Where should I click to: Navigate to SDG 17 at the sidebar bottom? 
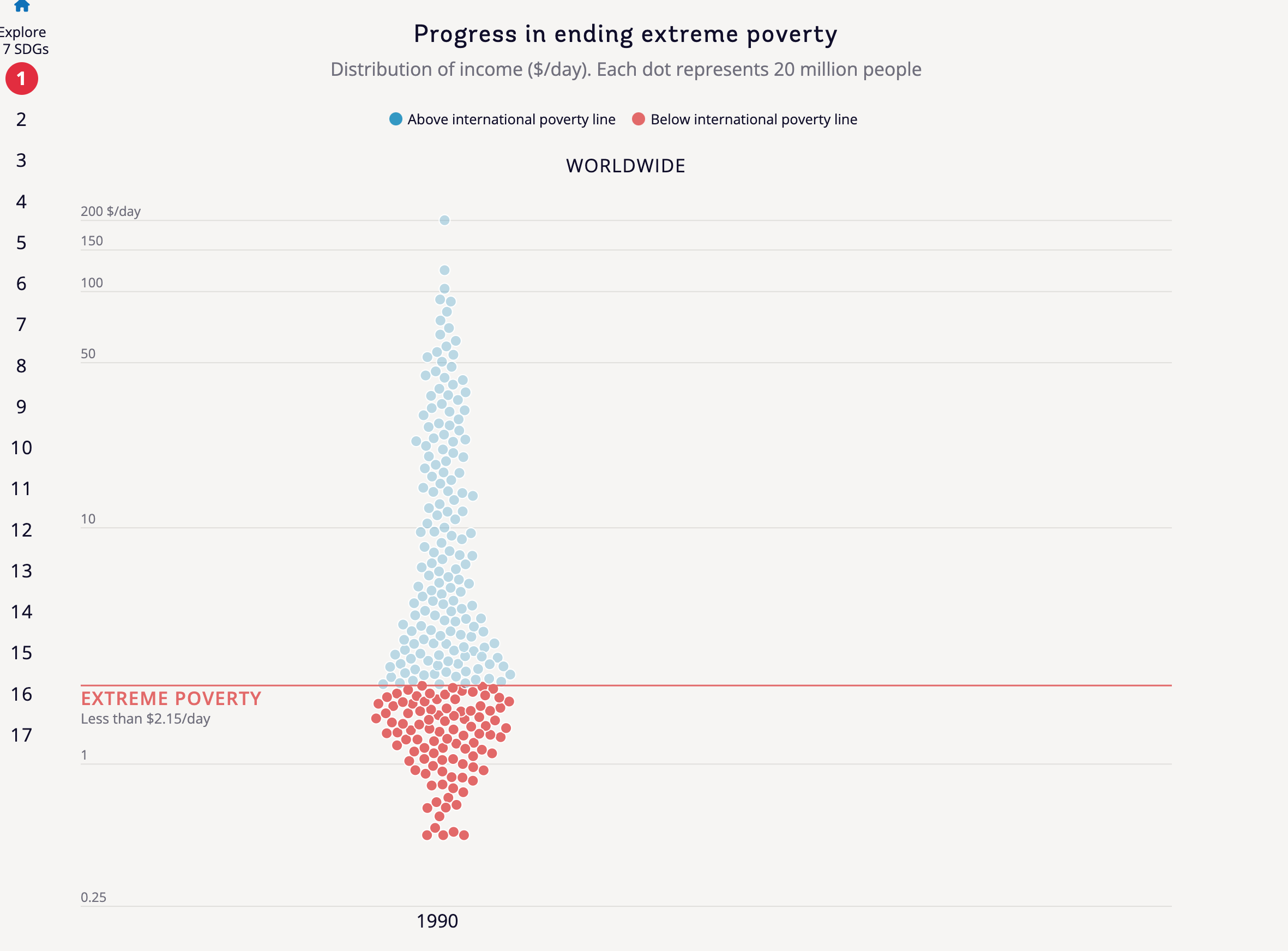21,735
